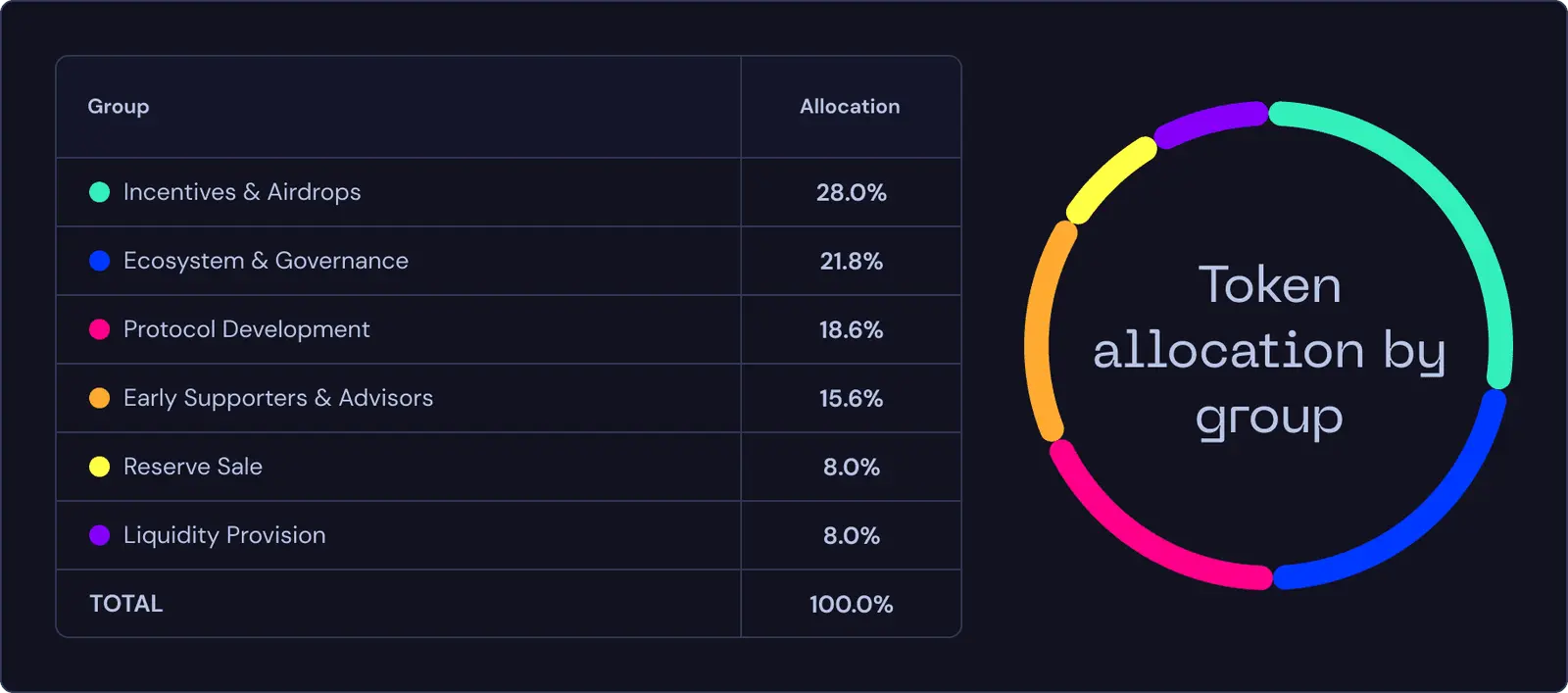1568x693 pixels.
Task: Click the Group column header
Action: click(119, 107)
